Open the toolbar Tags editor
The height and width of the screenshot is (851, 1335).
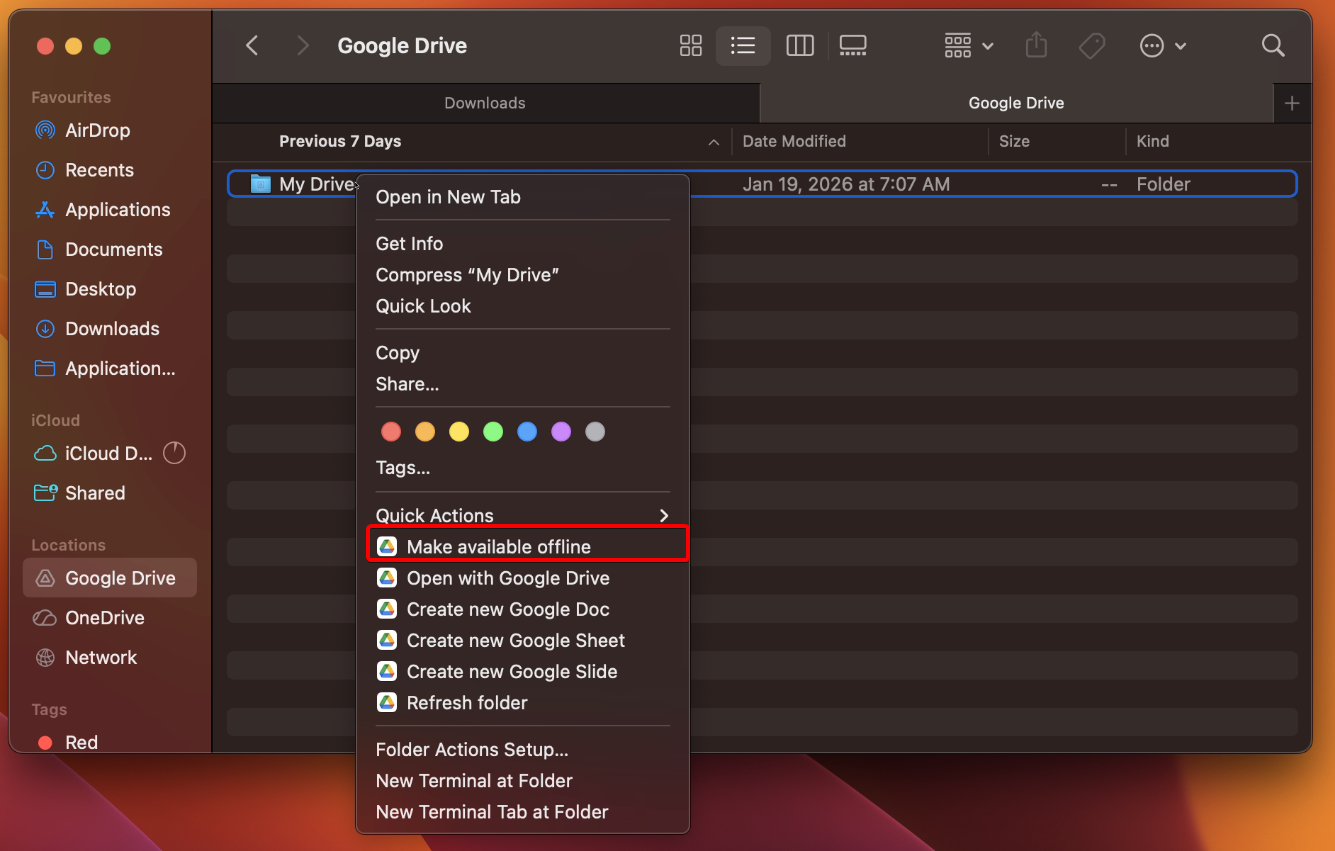coord(1092,45)
